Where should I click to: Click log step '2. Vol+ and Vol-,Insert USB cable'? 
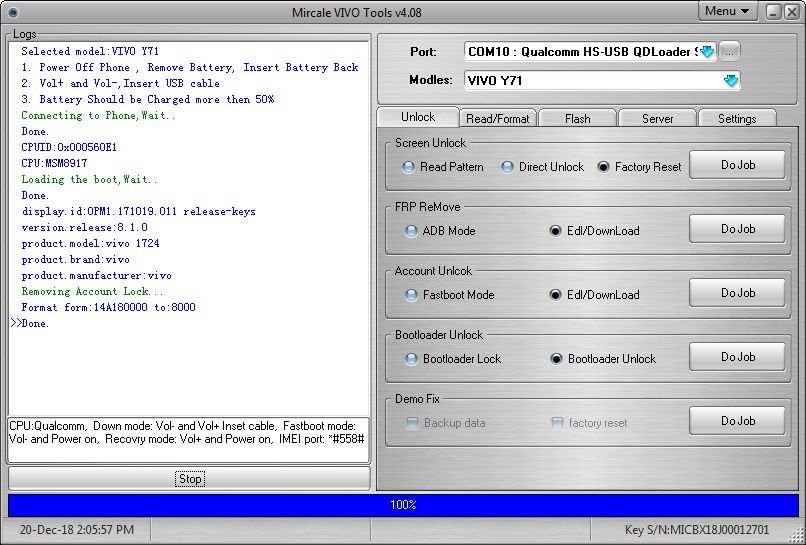point(120,83)
